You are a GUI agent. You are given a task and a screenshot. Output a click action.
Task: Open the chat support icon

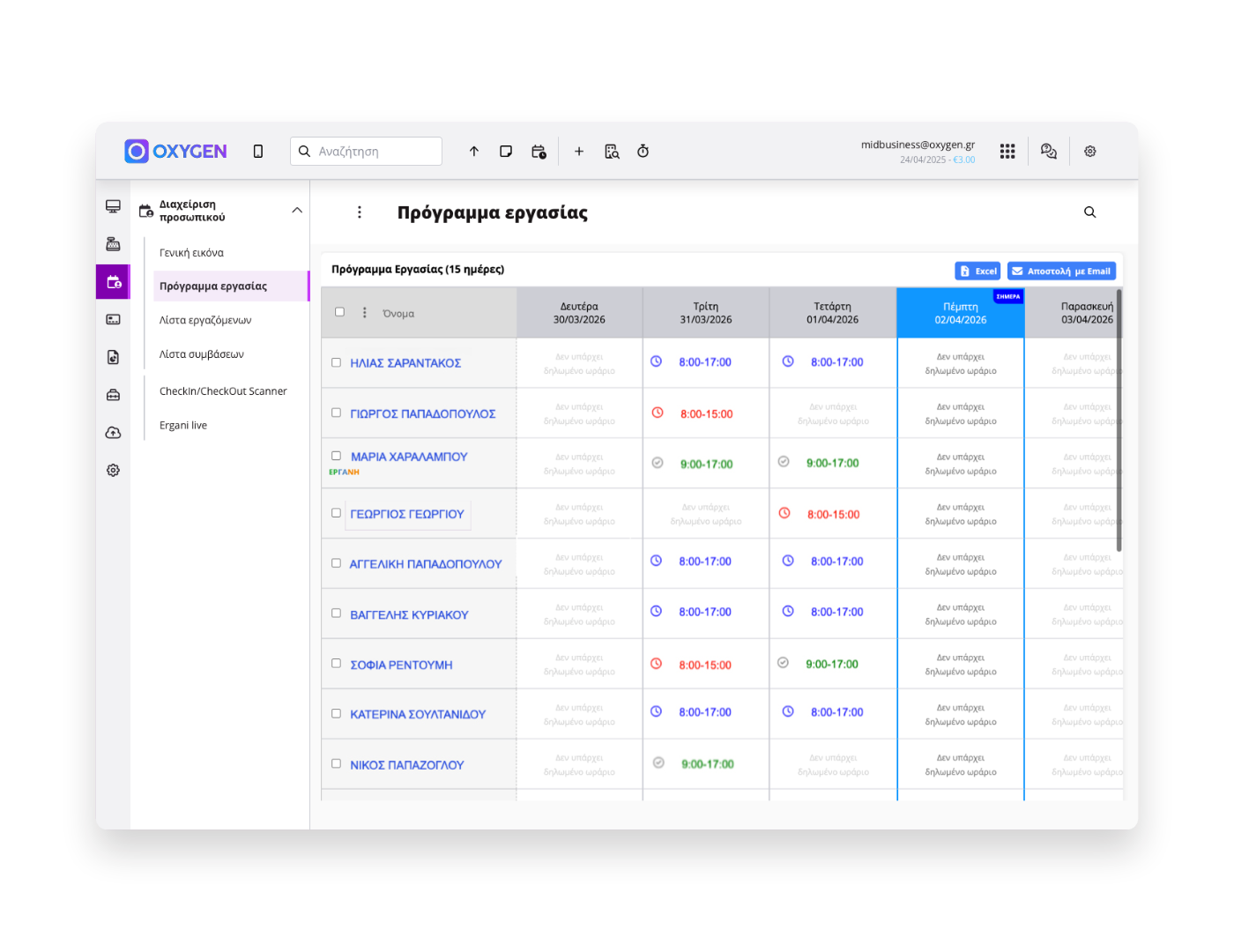click(1048, 152)
